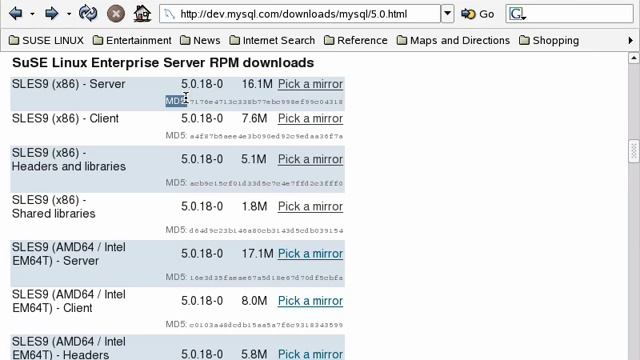Pick a mirror for x86 Shared libraries
This screenshot has height=360, width=640.
[310, 207]
